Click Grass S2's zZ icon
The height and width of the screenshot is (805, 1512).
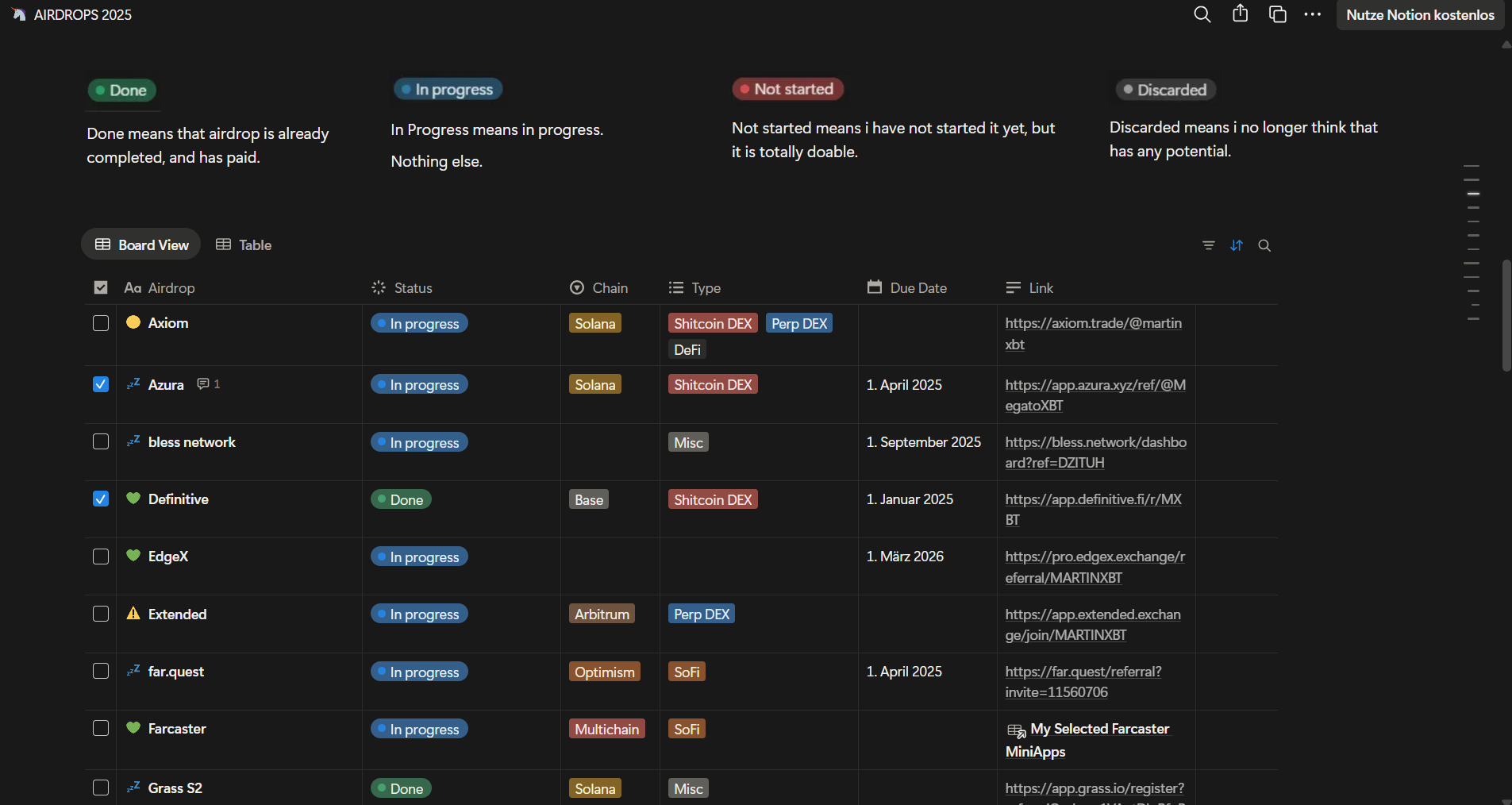click(133, 788)
